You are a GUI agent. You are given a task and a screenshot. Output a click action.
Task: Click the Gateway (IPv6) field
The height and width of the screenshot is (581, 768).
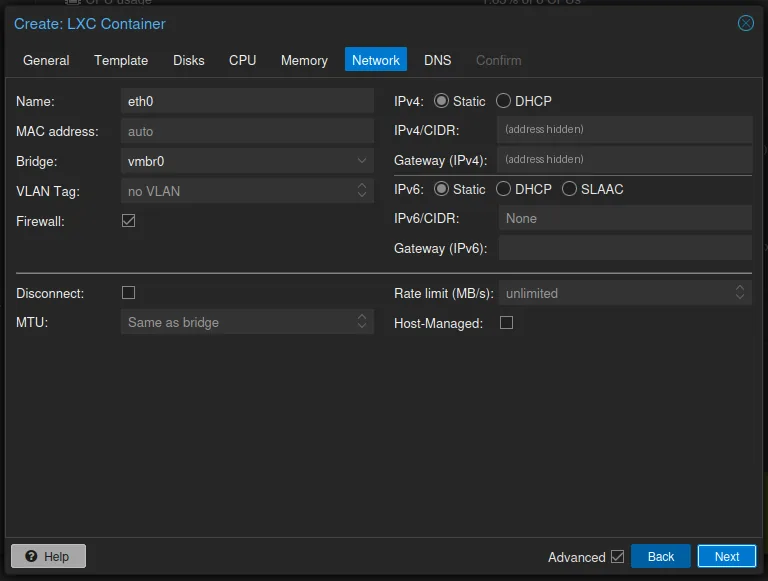(625, 248)
